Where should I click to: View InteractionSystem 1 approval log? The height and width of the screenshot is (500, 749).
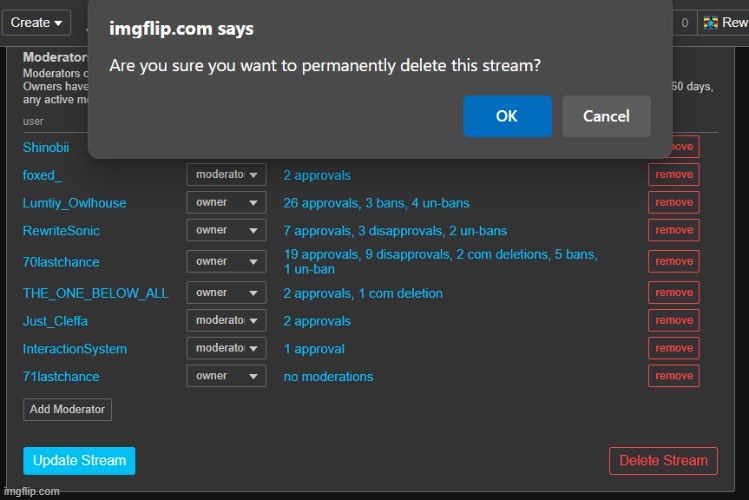314,349
